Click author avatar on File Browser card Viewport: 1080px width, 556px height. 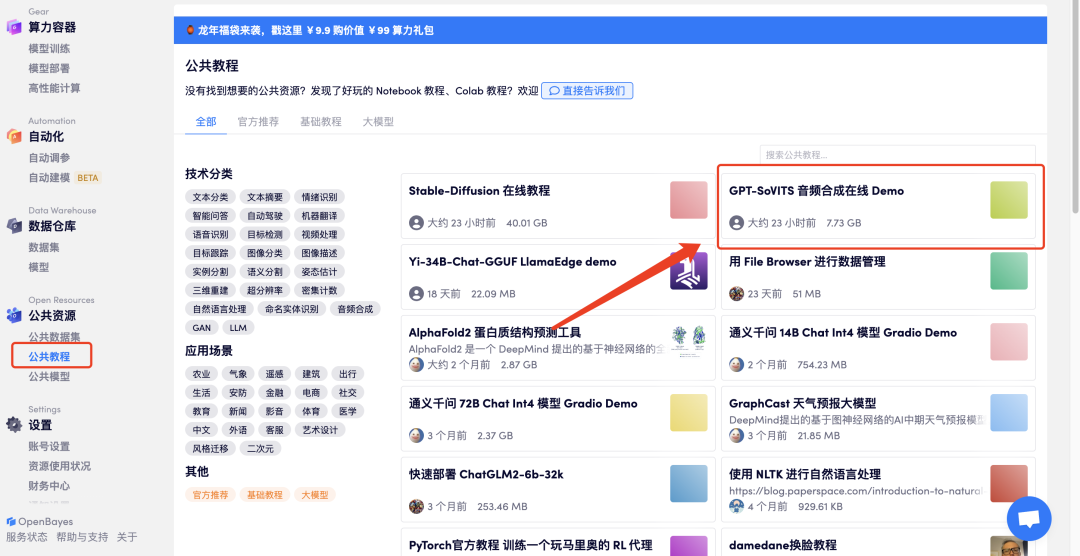[737, 294]
